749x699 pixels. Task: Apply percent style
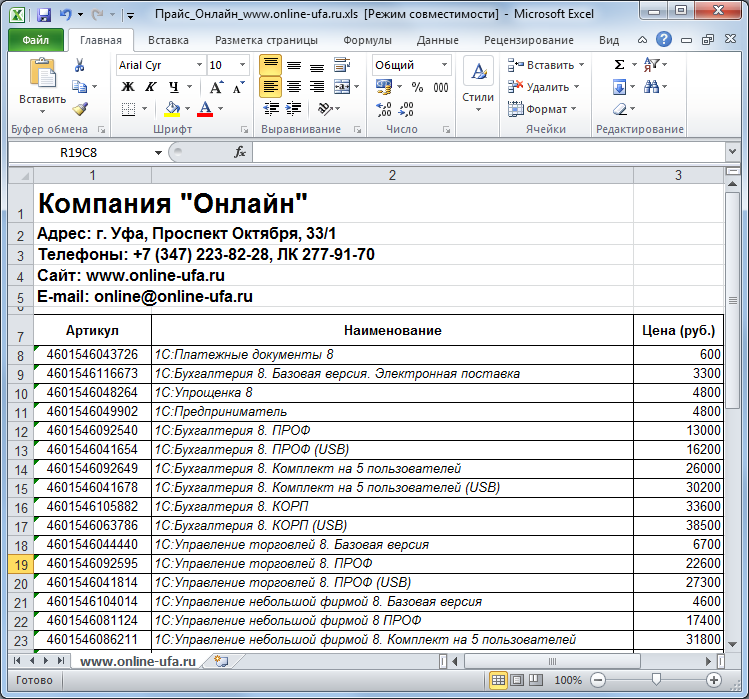tap(417, 87)
